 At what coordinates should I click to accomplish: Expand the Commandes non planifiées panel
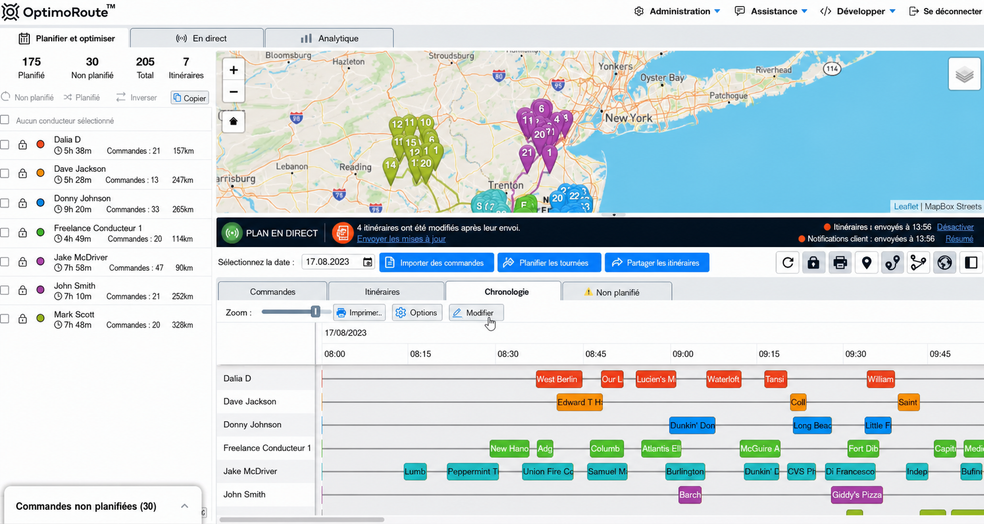click(184, 506)
